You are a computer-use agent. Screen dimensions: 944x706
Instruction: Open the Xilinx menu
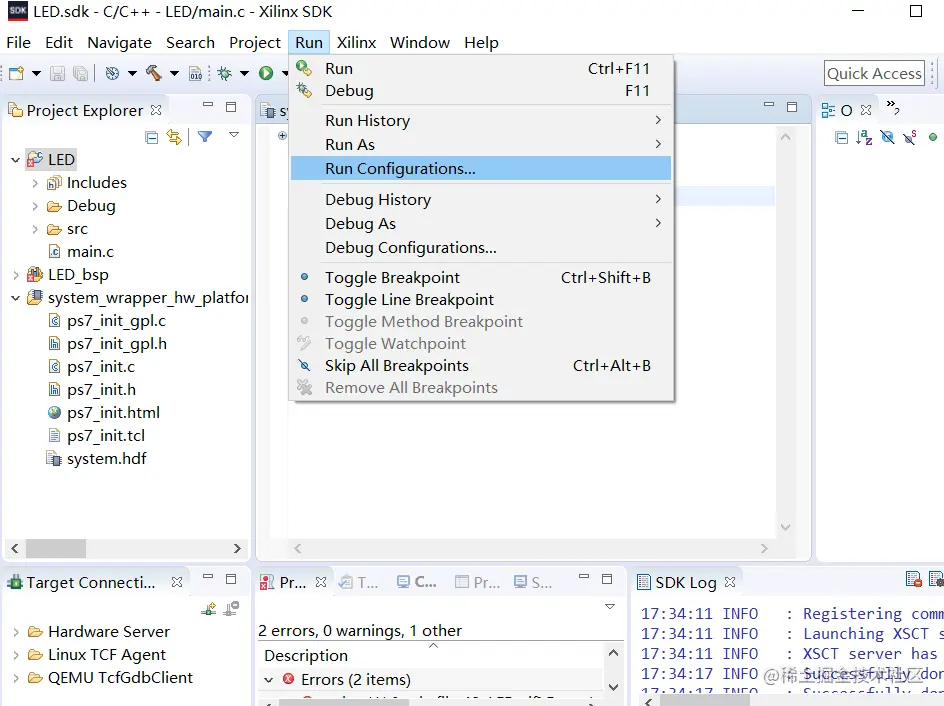[x=356, y=43]
